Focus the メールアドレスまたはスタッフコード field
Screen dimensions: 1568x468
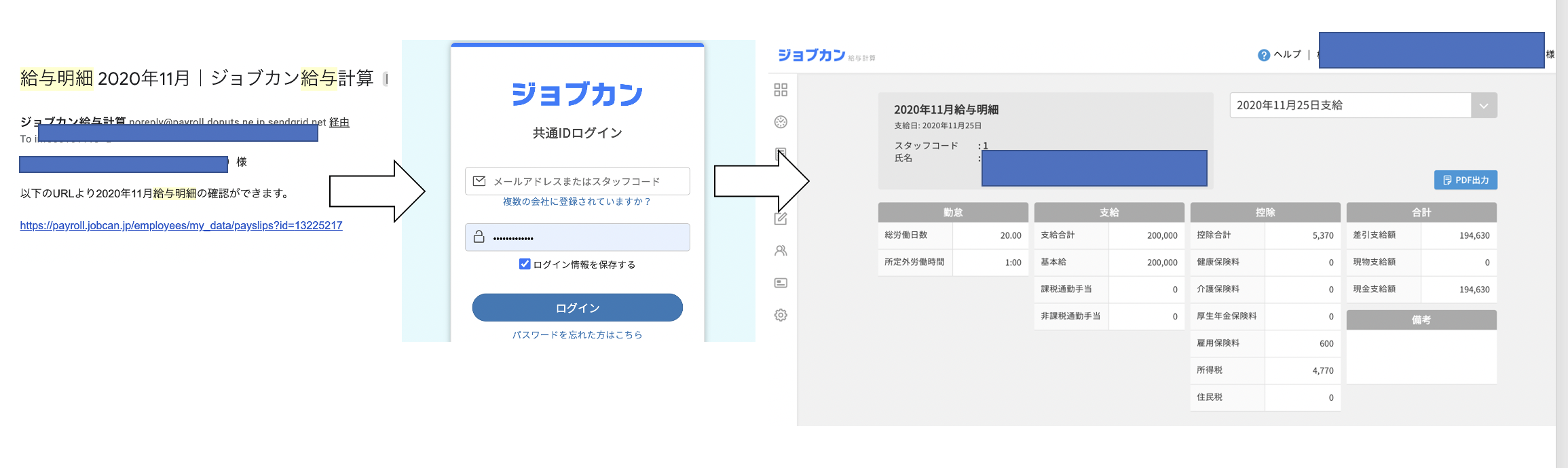[x=577, y=181]
